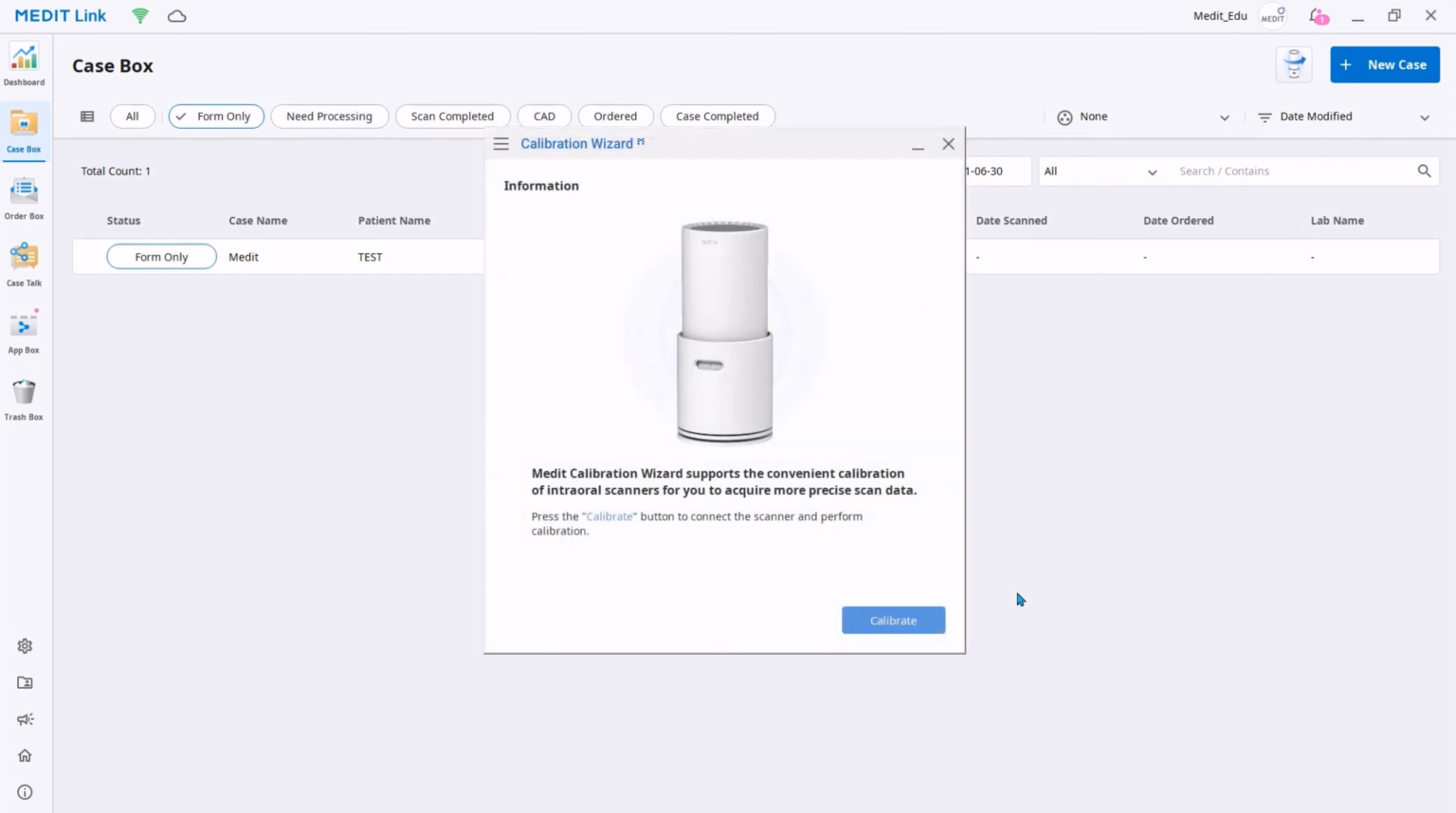The width and height of the screenshot is (1456, 813).
Task: Open the announcements megaphone icon
Action: pos(25,719)
